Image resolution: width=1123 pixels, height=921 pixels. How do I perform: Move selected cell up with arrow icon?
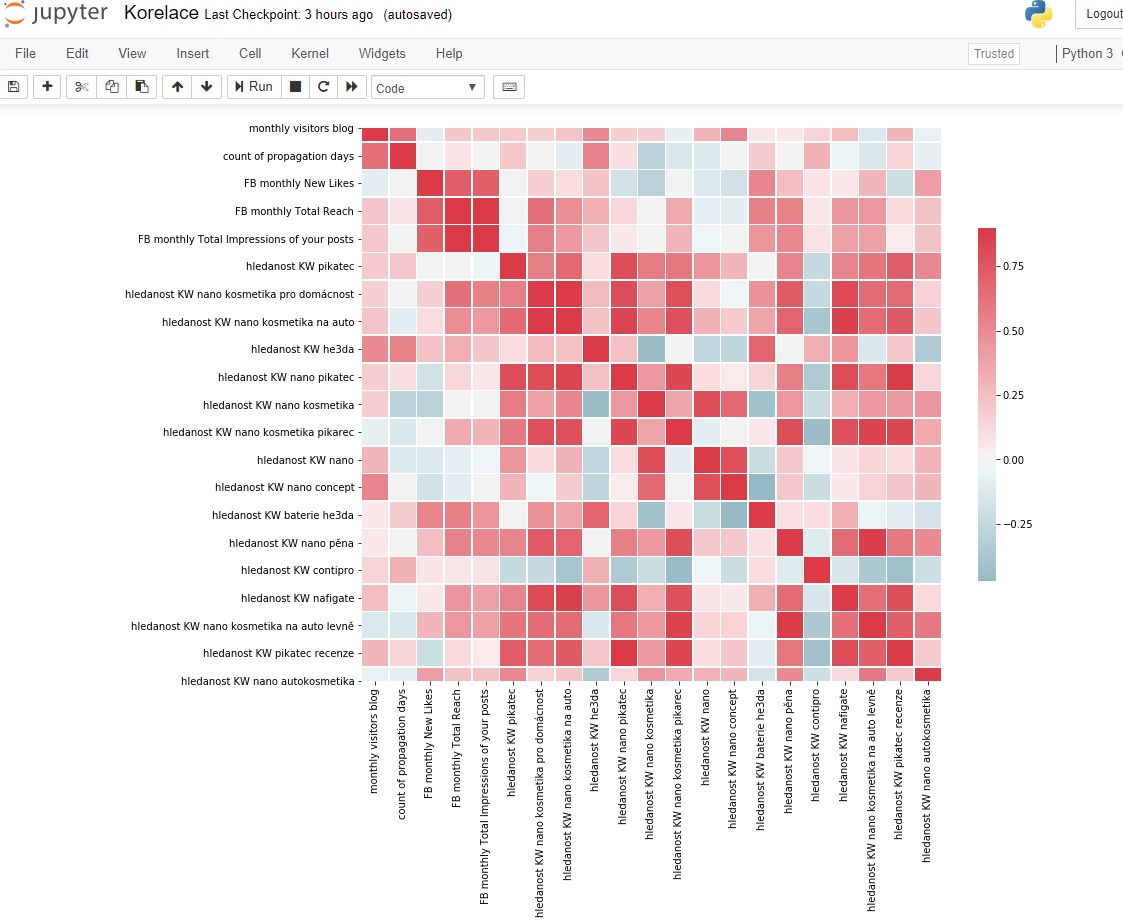pyautogui.click(x=178, y=87)
